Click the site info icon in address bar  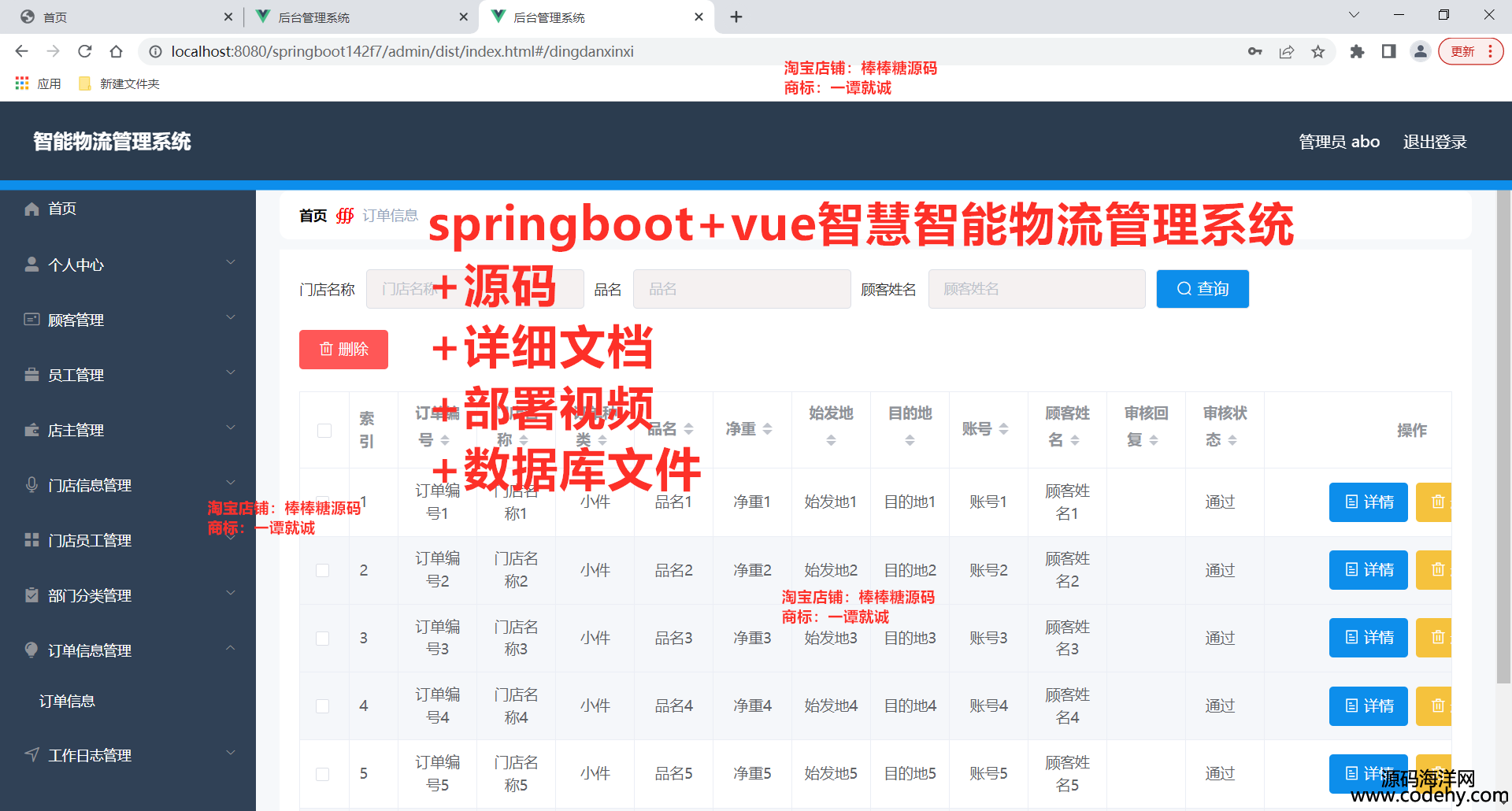tap(155, 51)
